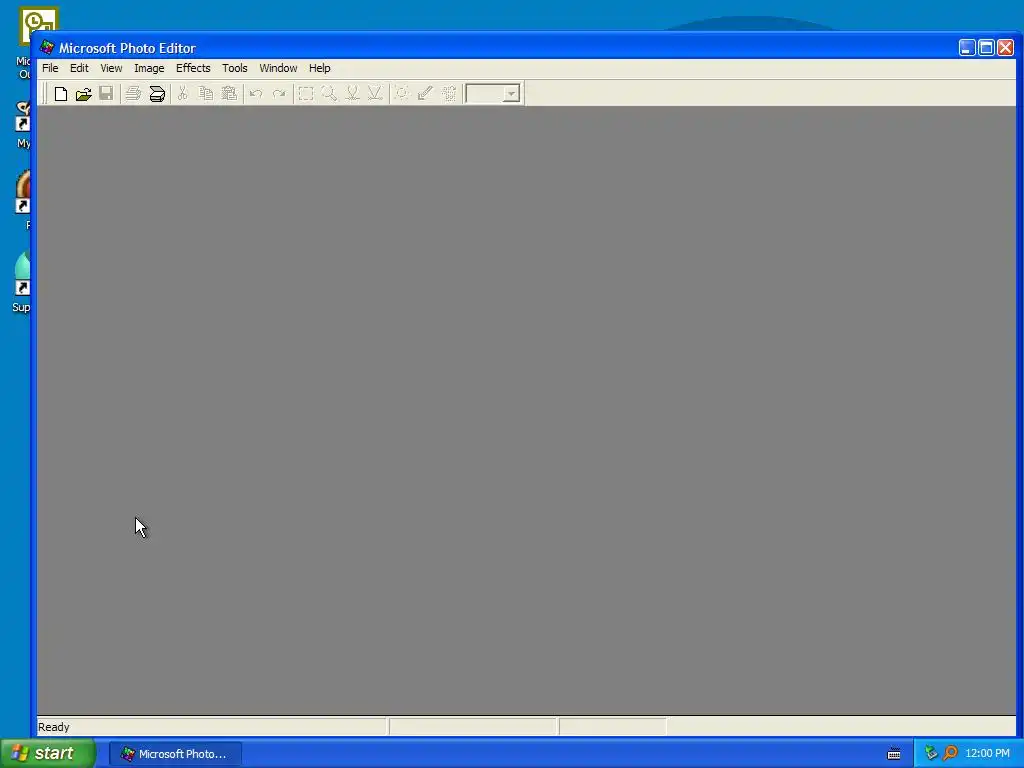Open the Effects menu

[x=193, y=68]
